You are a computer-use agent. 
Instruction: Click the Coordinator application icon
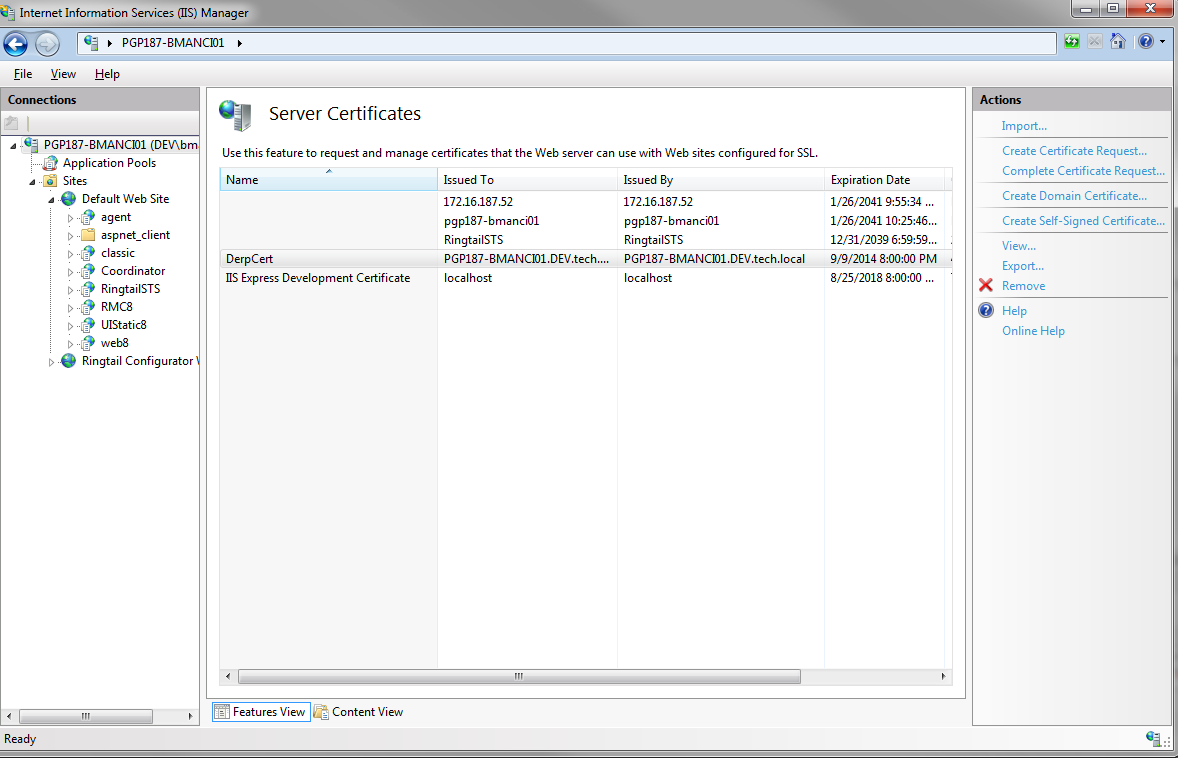tap(88, 271)
